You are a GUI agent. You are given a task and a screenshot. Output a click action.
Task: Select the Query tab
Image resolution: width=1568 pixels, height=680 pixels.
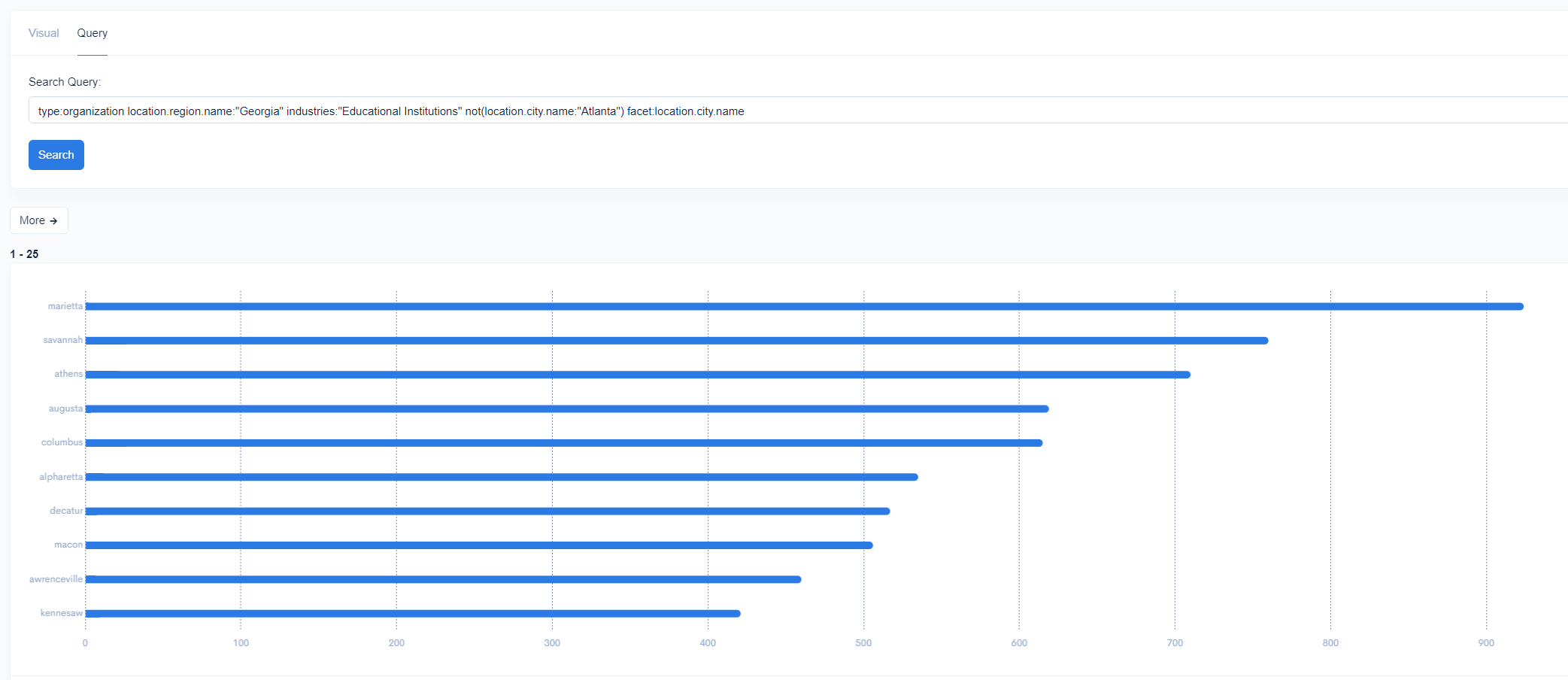point(93,33)
